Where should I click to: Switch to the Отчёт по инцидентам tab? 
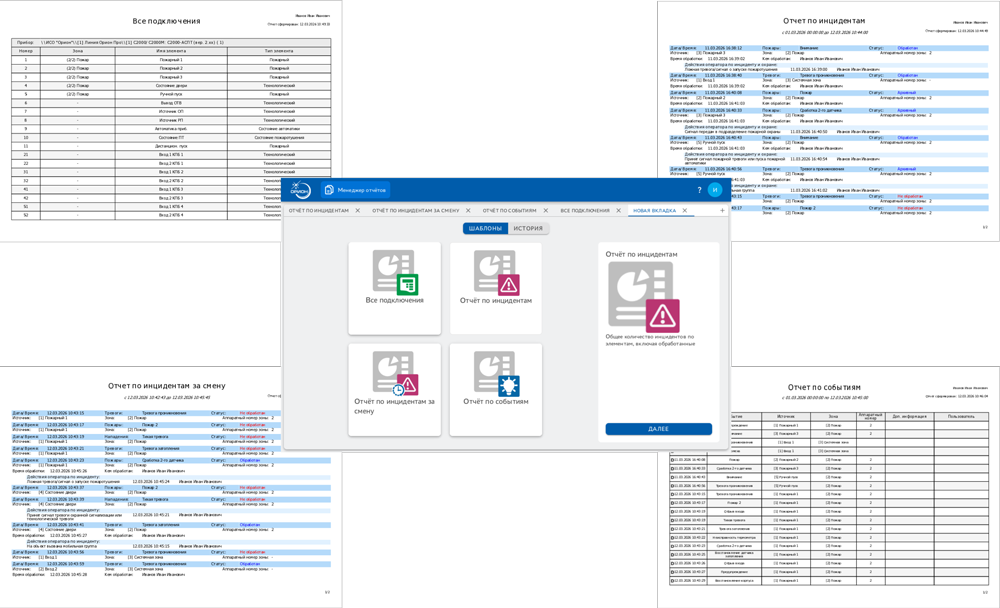pos(318,211)
